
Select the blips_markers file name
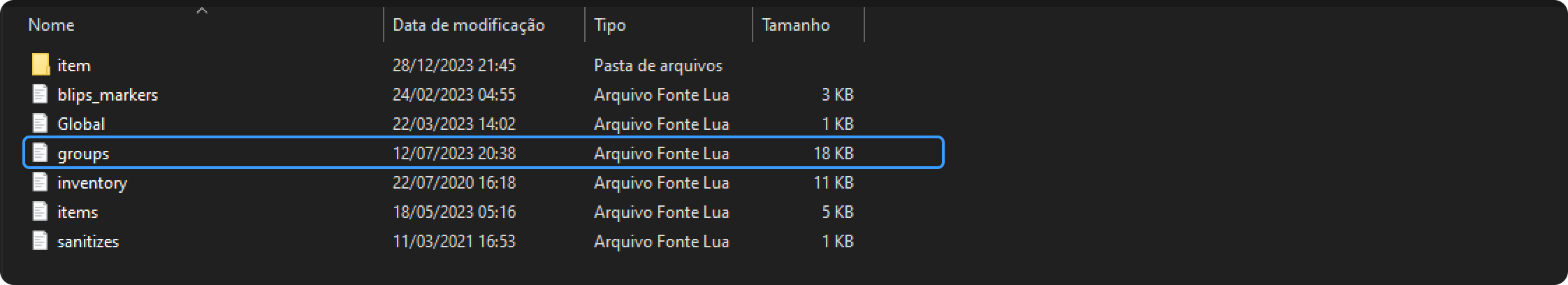click(108, 94)
